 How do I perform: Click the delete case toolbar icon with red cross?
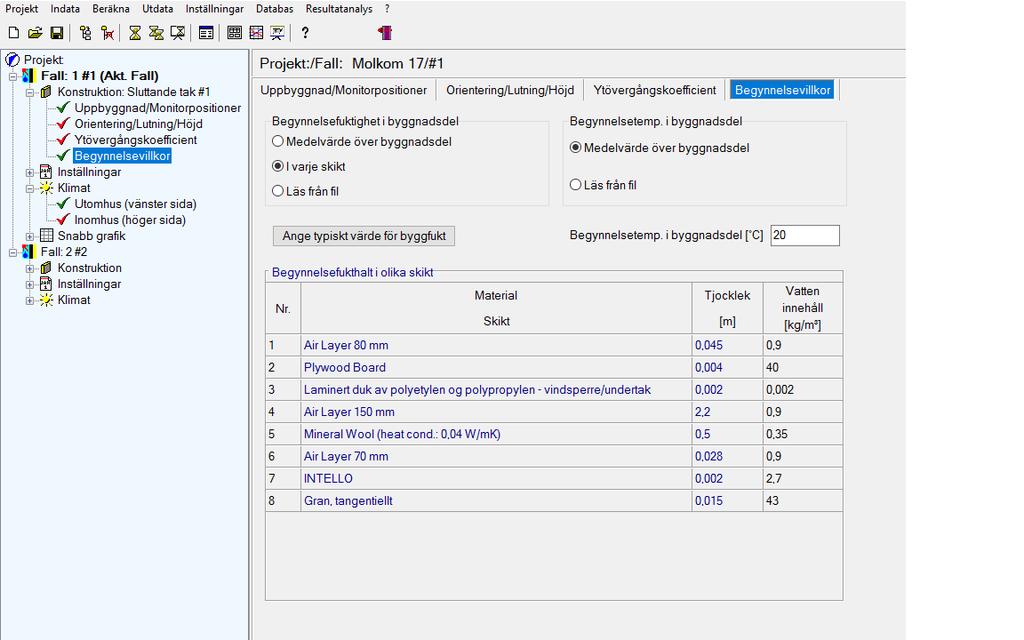(108, 33)
